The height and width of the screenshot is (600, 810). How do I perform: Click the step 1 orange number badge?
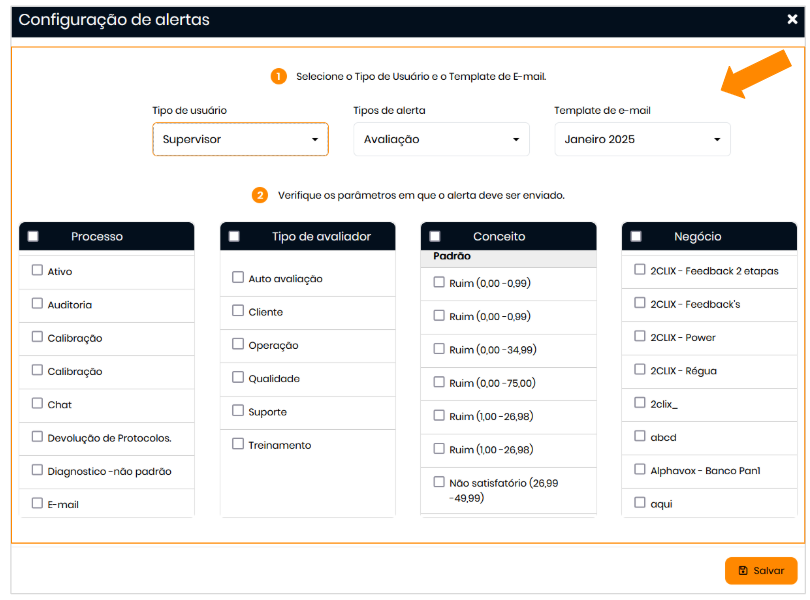pyautogui.click(x=278, y=76)
